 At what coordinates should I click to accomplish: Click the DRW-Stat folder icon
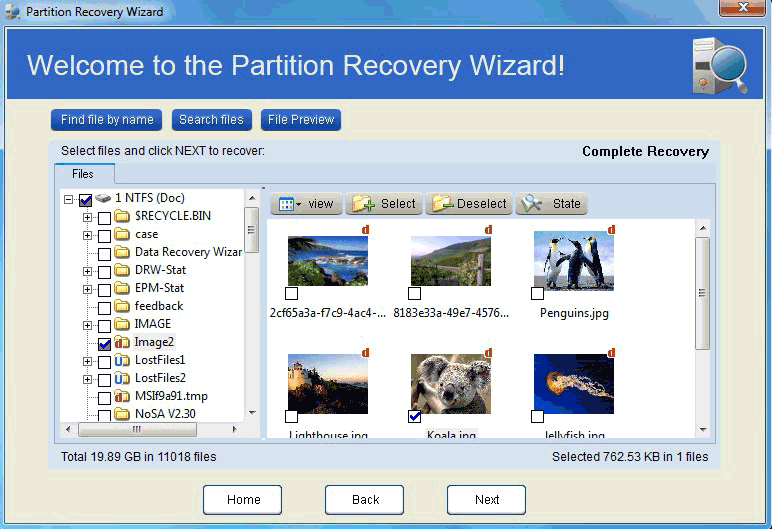click(x=122, y=270)
